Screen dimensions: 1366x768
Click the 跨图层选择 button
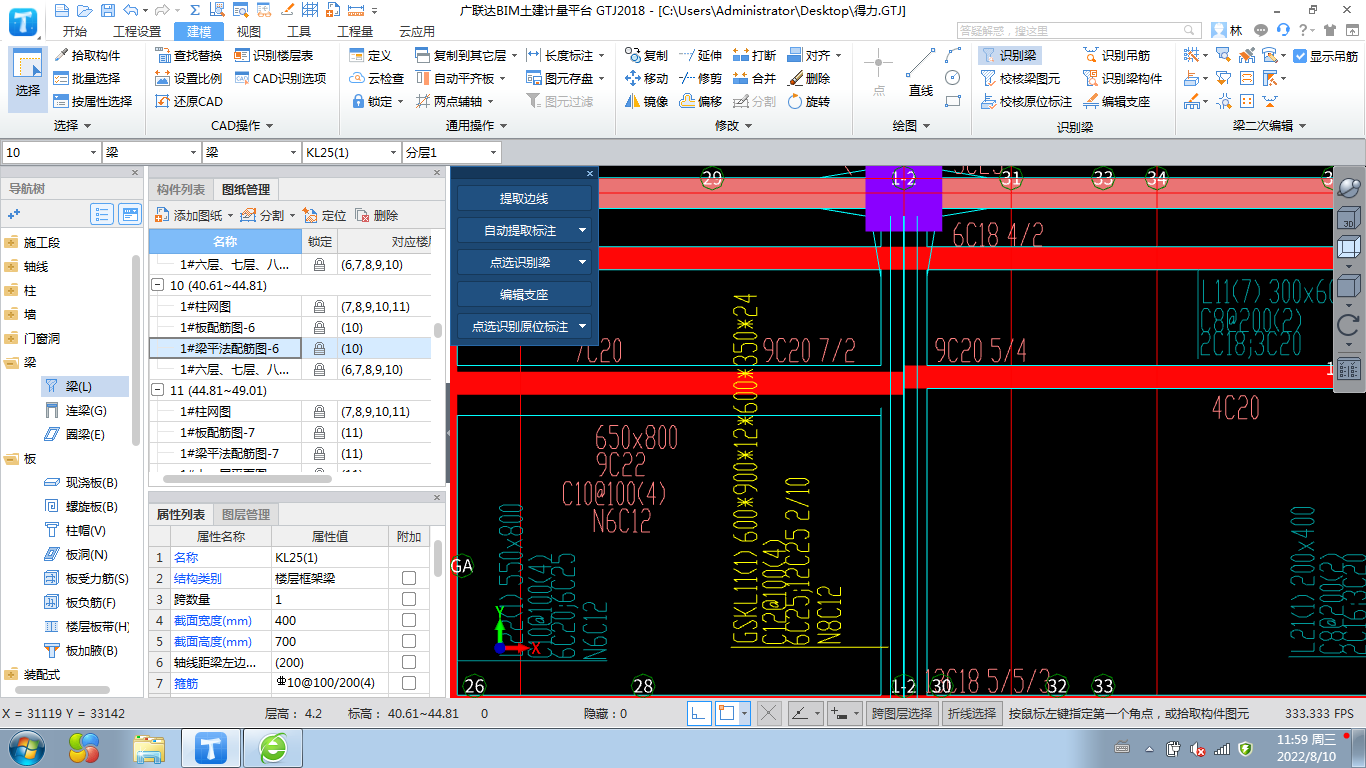coord(902,713)
